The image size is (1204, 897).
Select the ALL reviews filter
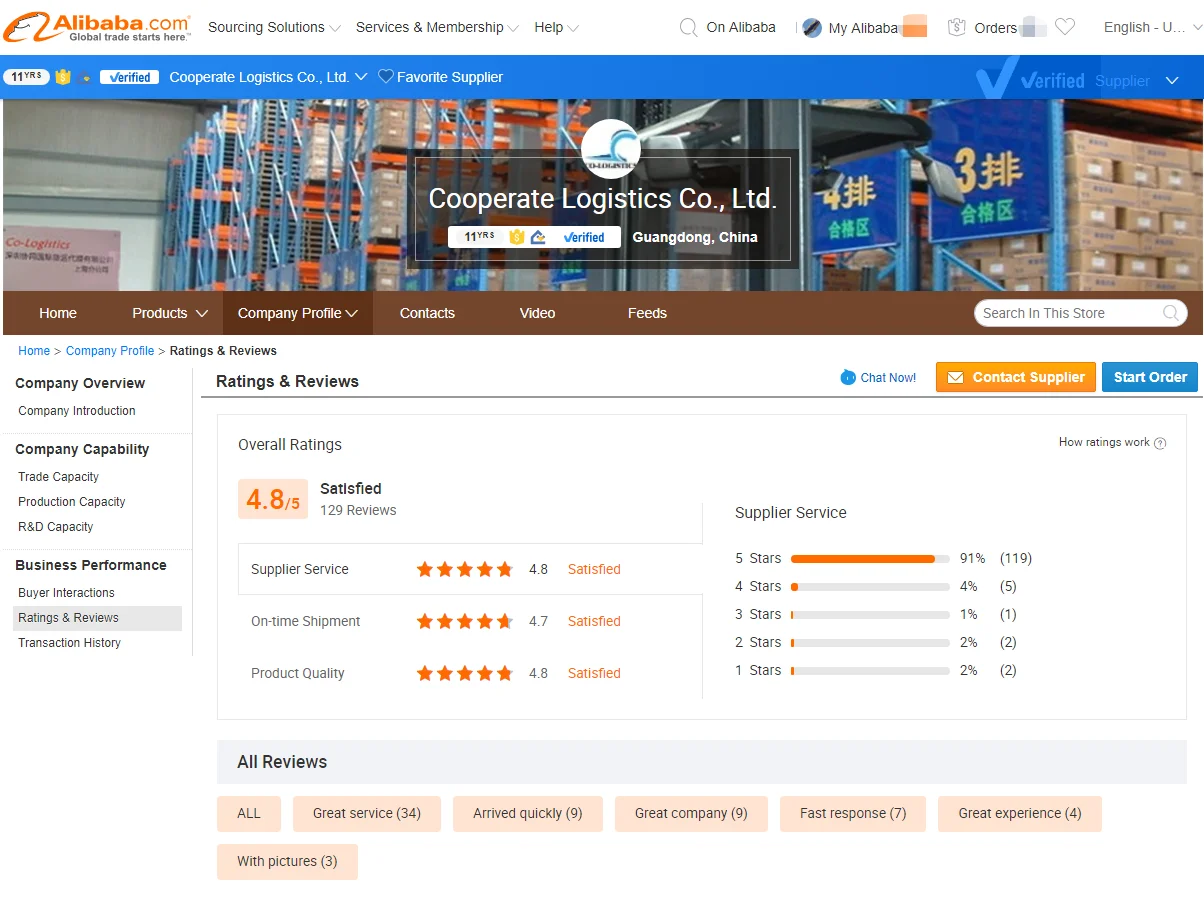[249, 813]
